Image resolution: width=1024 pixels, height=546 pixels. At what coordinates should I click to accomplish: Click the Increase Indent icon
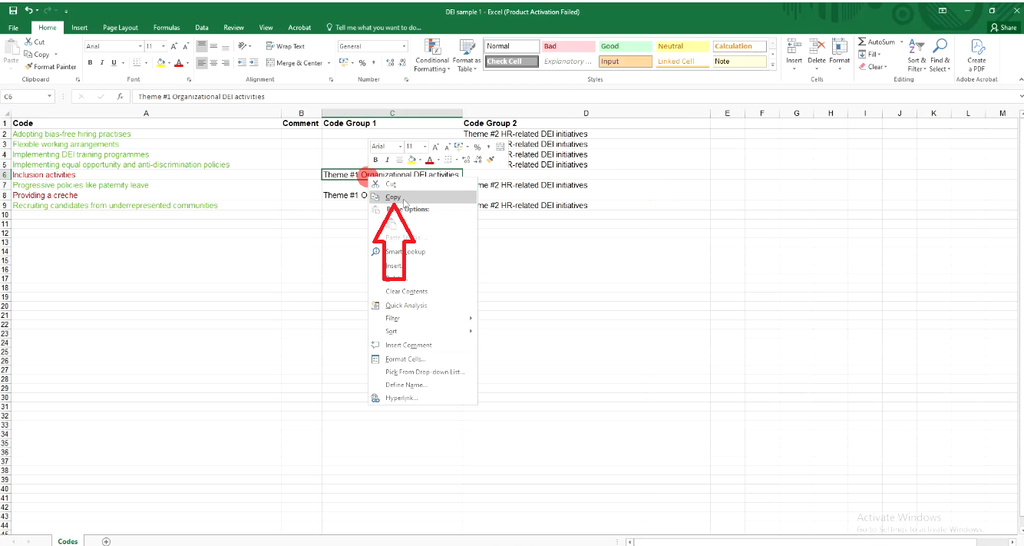tap(253, 63)
